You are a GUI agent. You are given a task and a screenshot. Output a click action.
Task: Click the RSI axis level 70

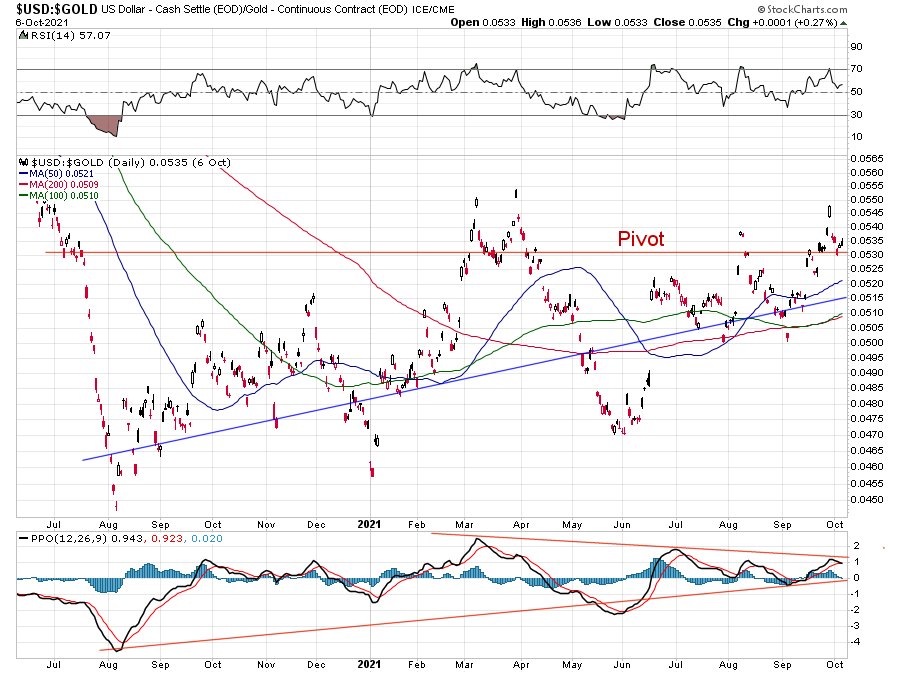coord(856,69)
